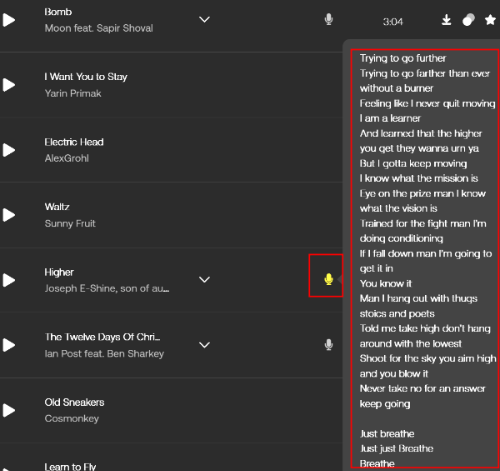500x471 pixels.
Task: Open artist Cosmonkey
Action: point(72,419)
